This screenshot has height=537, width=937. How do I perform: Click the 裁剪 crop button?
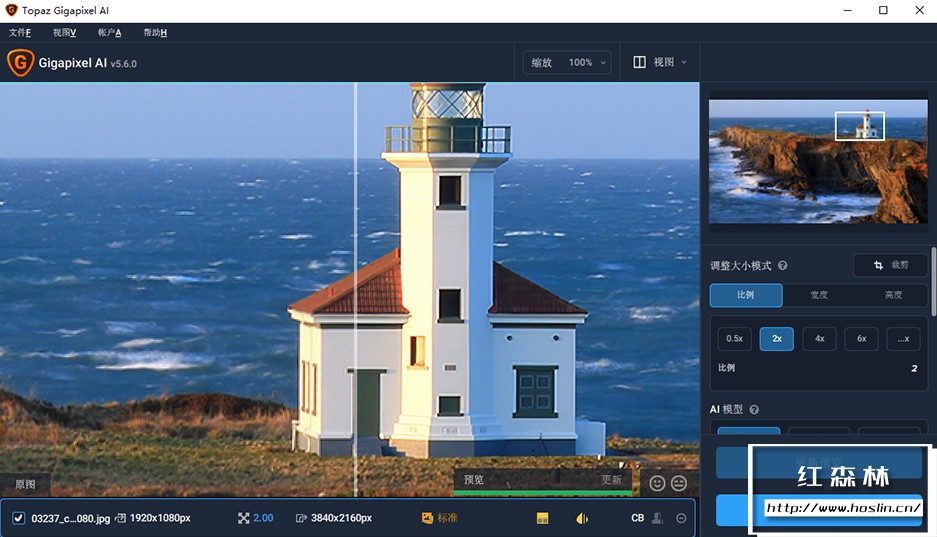click(x=890, y=265)
